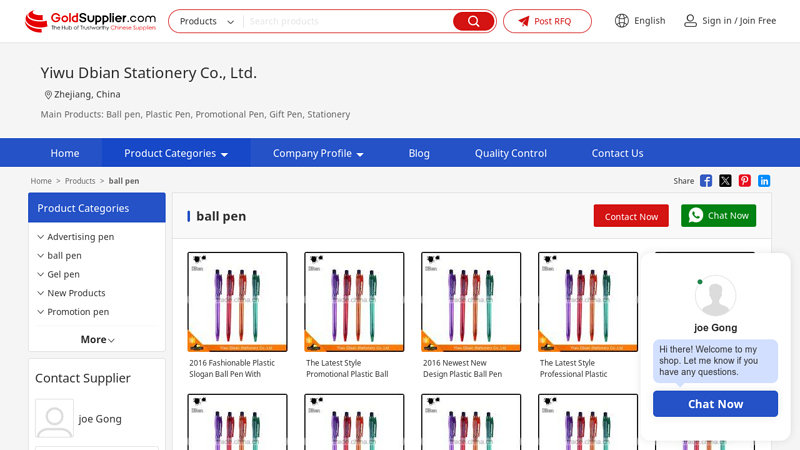Open the Products search type dropdown
Screen dimensions: 800x450
[x=207, y=21]
